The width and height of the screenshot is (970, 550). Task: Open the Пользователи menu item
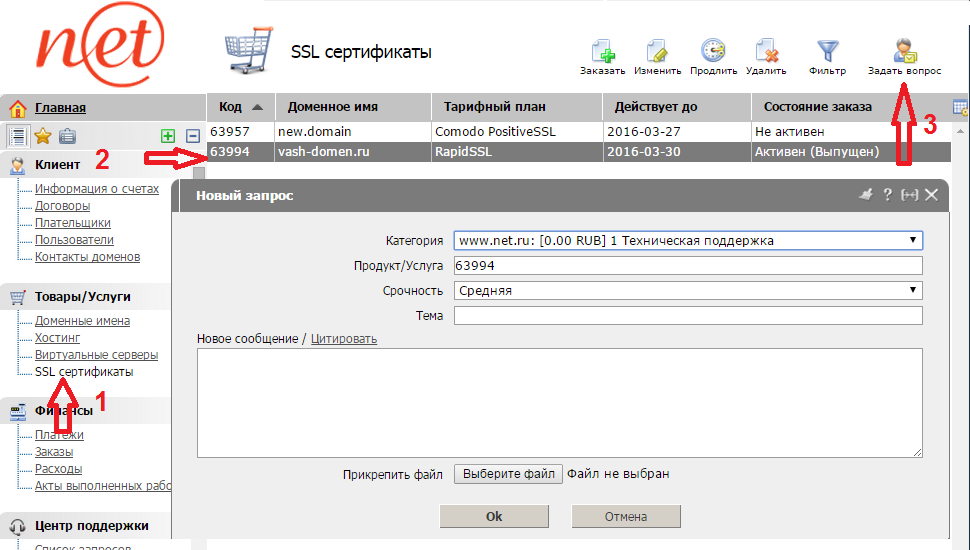[74, 239]
